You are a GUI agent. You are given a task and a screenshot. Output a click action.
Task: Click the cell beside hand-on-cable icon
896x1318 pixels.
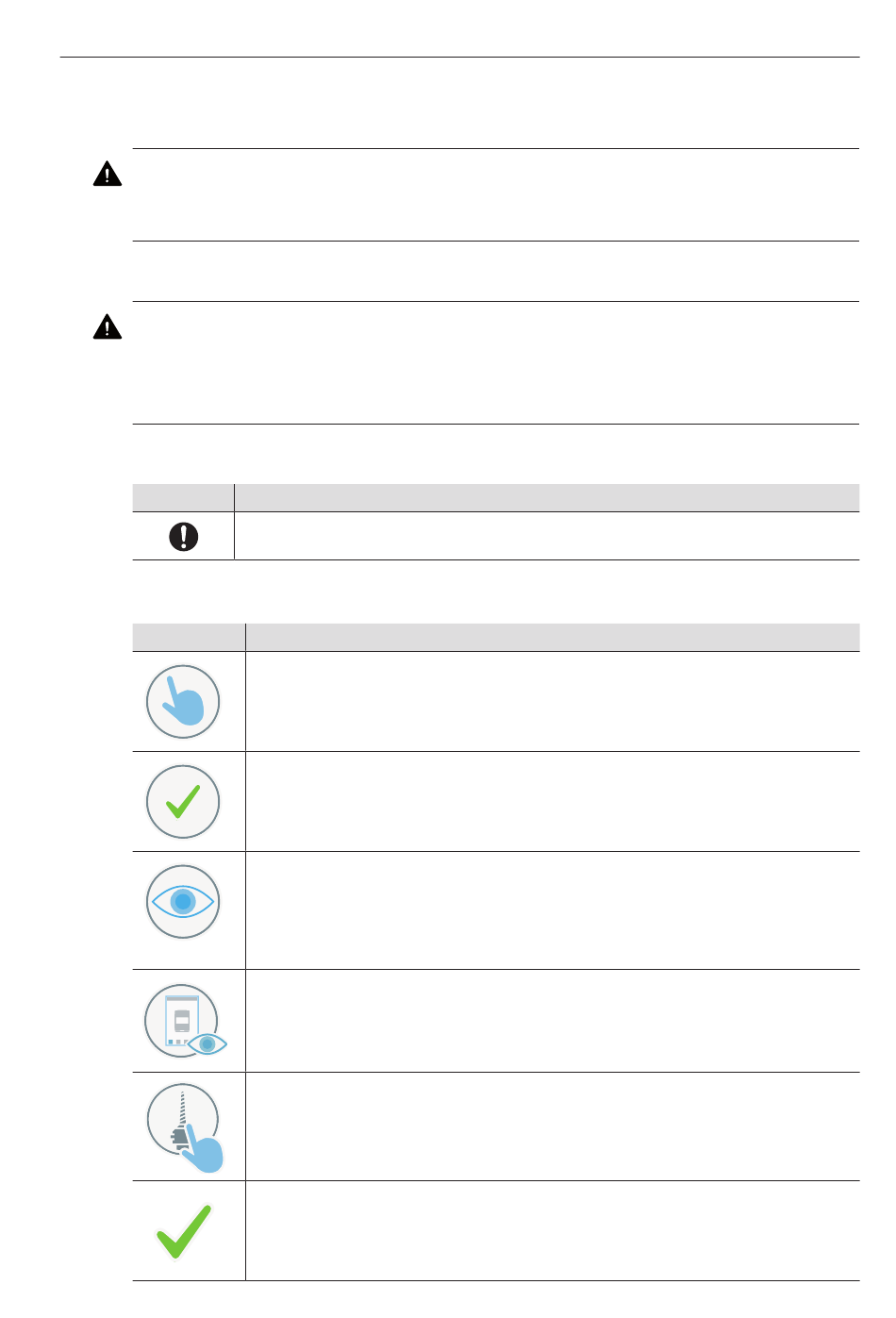(553, 1126)
